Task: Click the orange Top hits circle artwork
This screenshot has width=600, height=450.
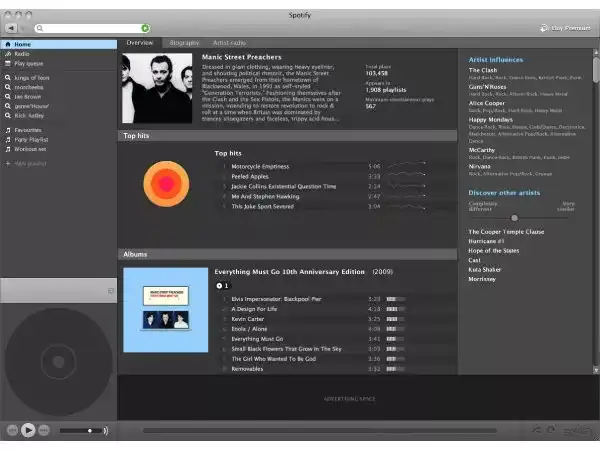Action: tap(166, 184)
